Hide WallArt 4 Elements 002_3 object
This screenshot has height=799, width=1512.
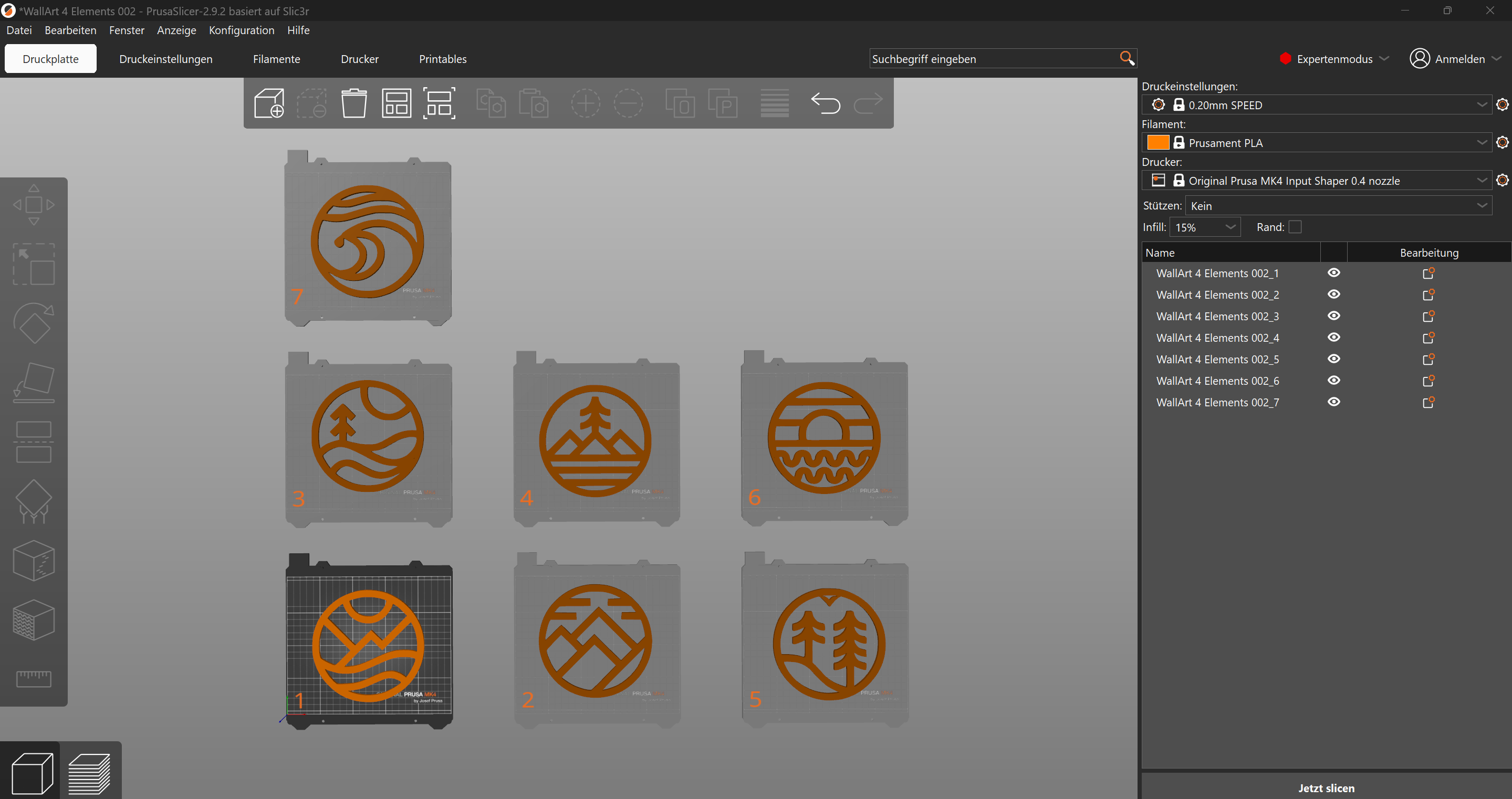1333,316
